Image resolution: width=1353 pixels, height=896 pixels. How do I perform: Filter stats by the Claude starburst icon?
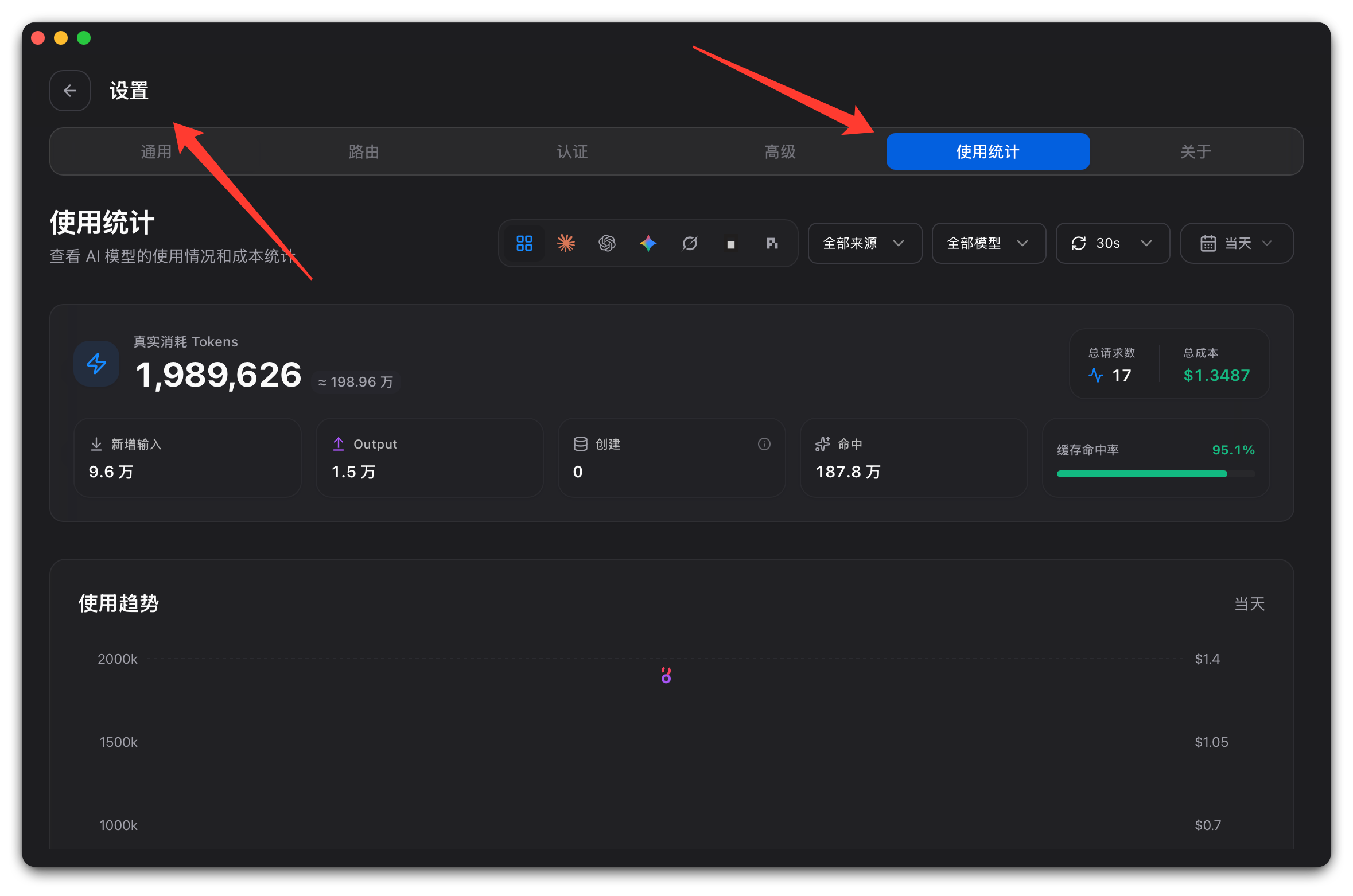click(x=565, y=243)
